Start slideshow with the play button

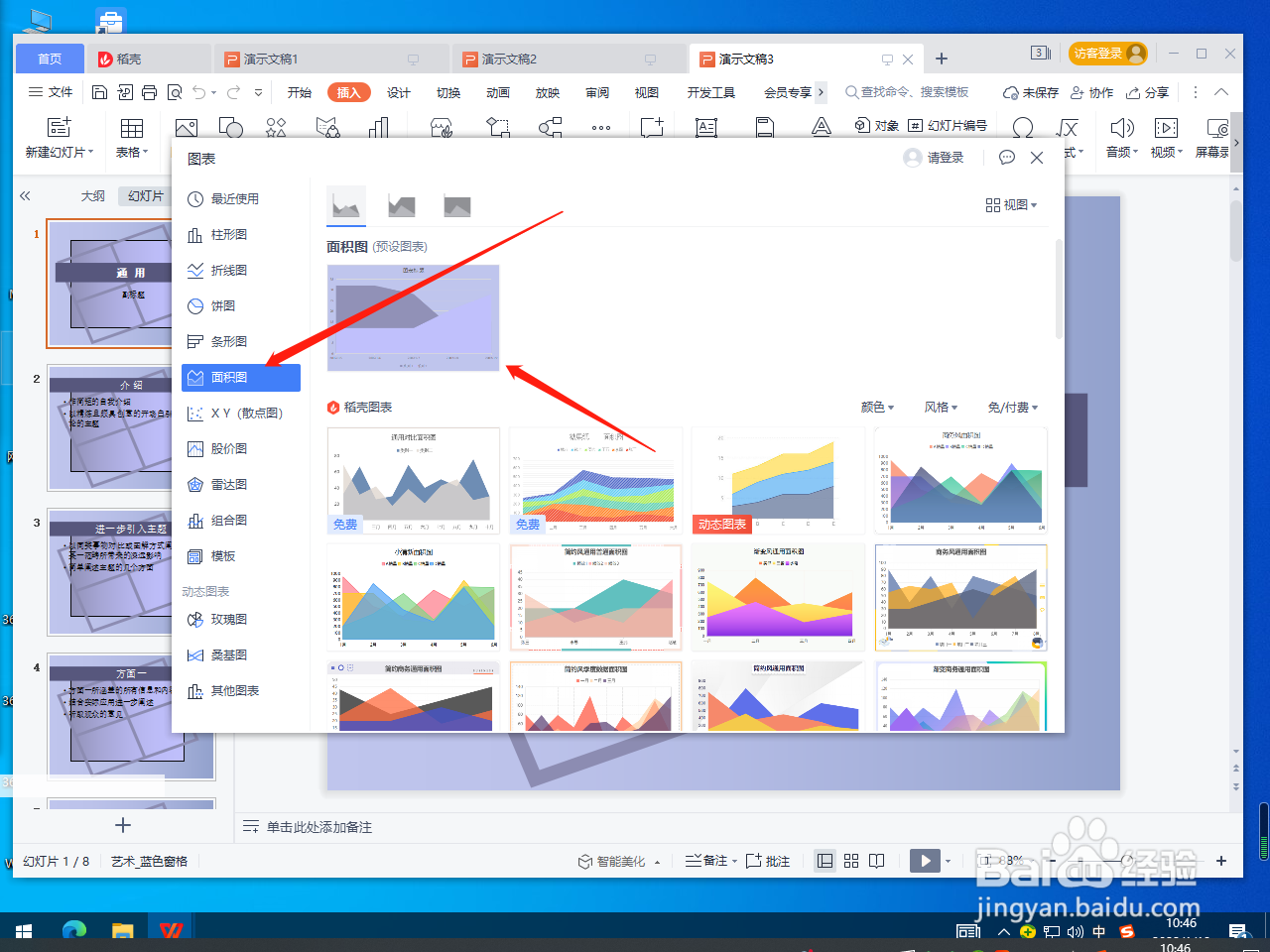(x=925, y=861)
